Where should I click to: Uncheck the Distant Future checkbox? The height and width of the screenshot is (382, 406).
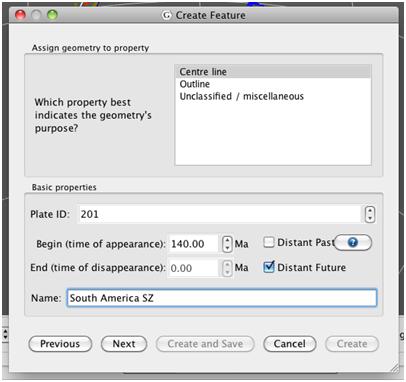point(269,267)
